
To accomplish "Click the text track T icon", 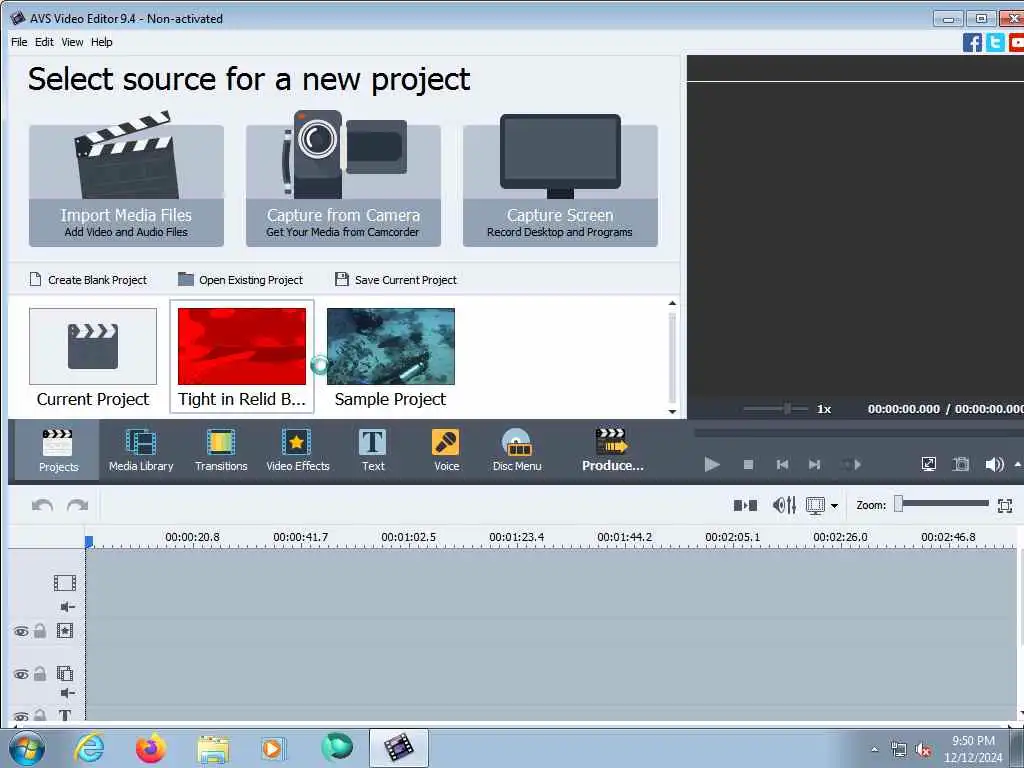I will coord(65,715).
